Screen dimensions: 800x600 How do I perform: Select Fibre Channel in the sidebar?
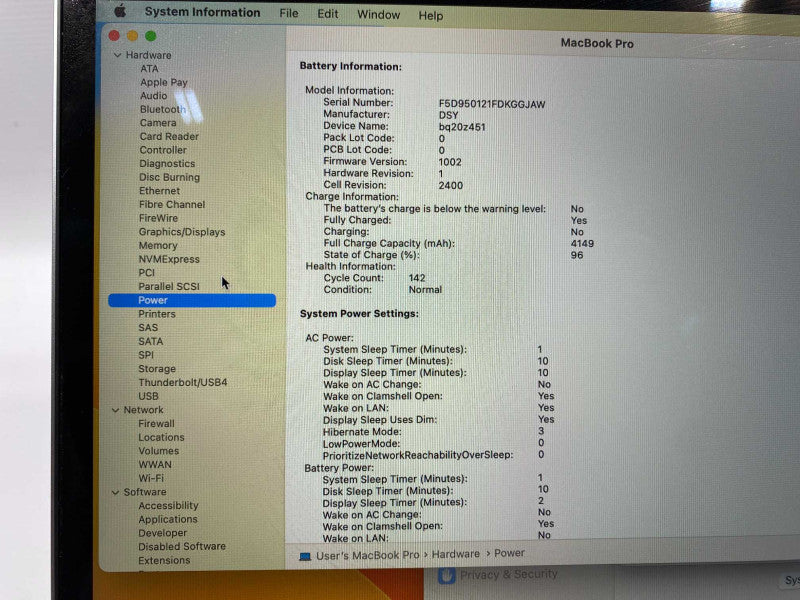click(x=172, y=205)
